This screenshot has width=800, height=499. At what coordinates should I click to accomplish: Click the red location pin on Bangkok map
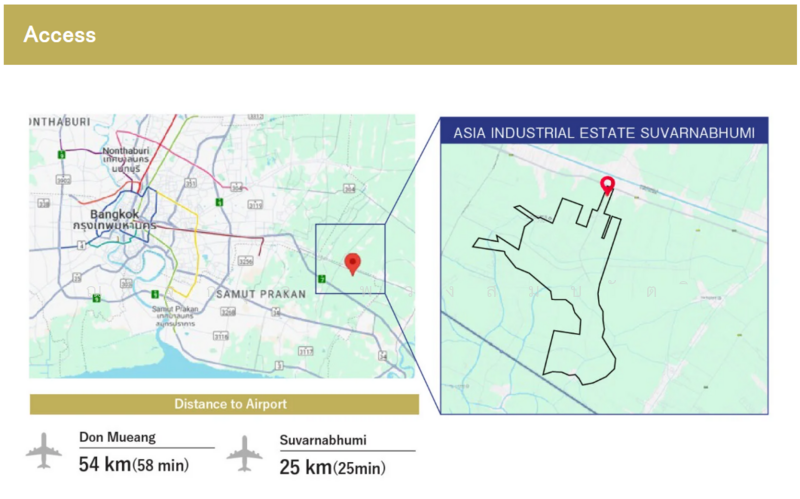point(351,263)
